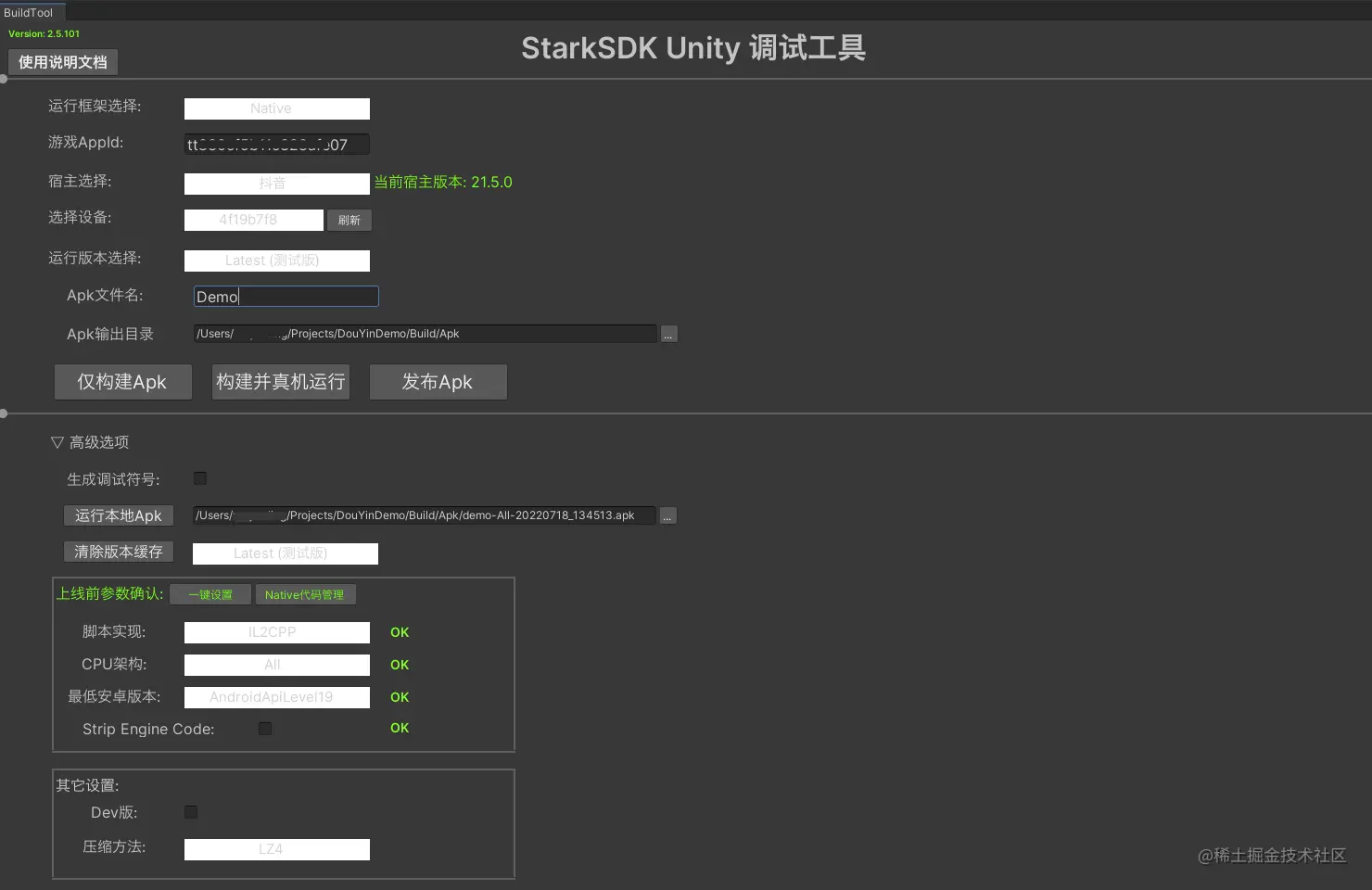Toggle the Dev版 checkbox
This screenshot has width=1372, height=890.
191,812
